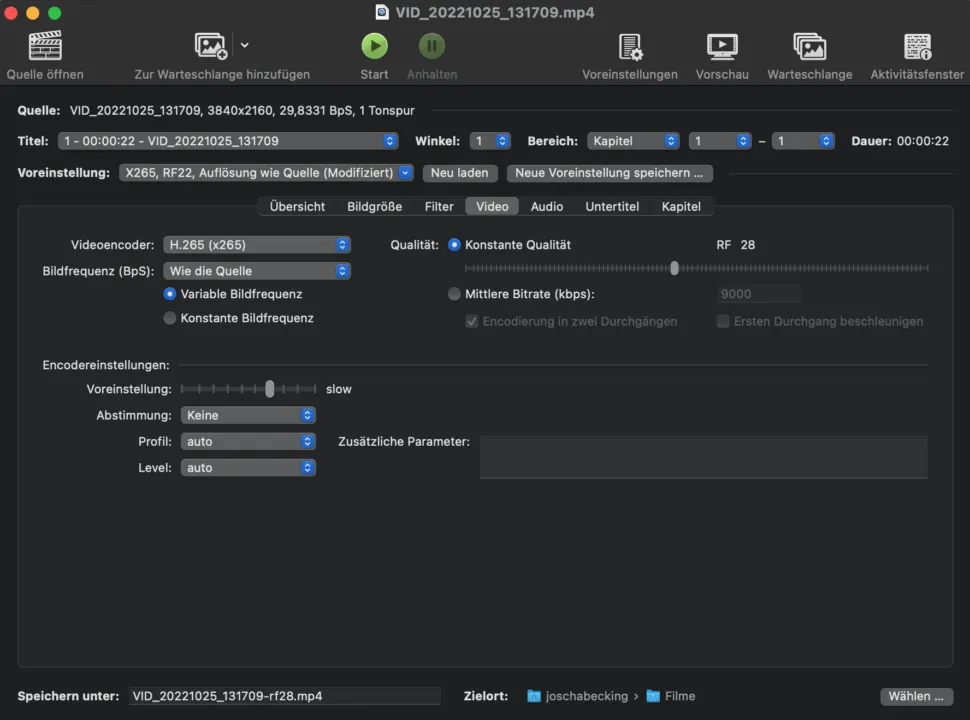Viewport: 970px width, 720px height.
Task: Click the Filme folder icon
Action: point(653,696)
